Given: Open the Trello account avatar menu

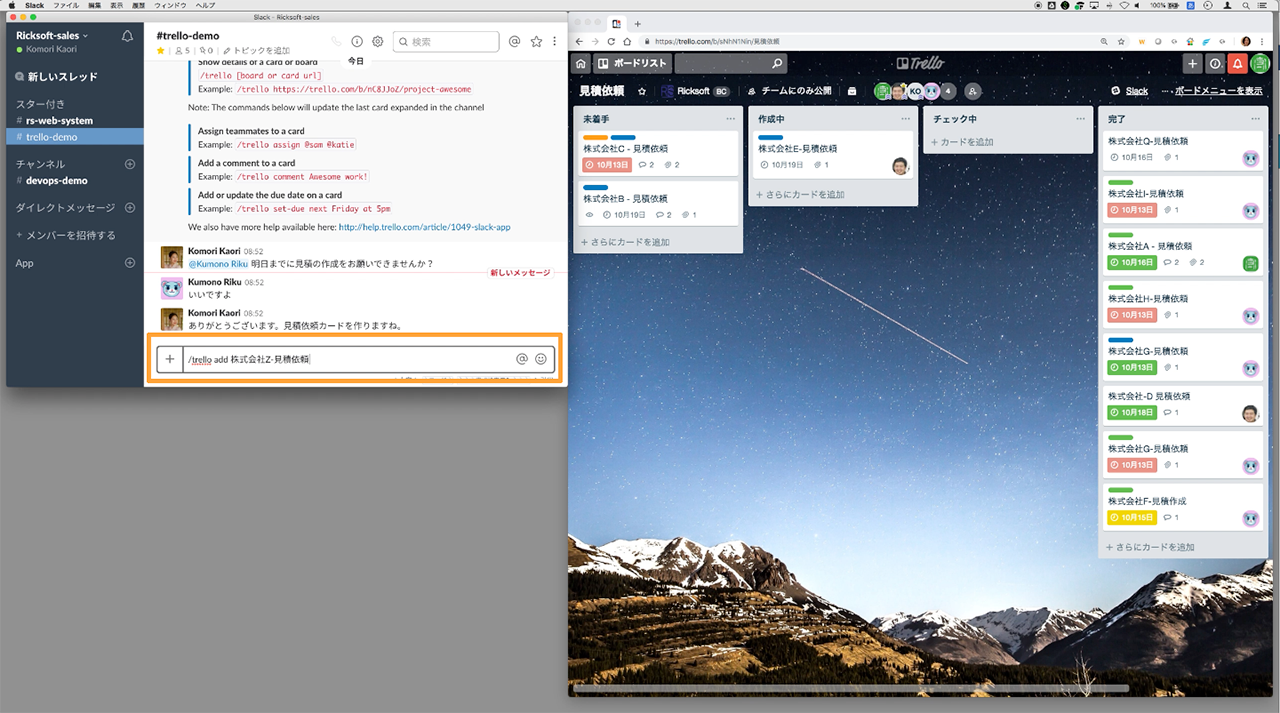Looking at the screenshot, I should coord(1260,63).
